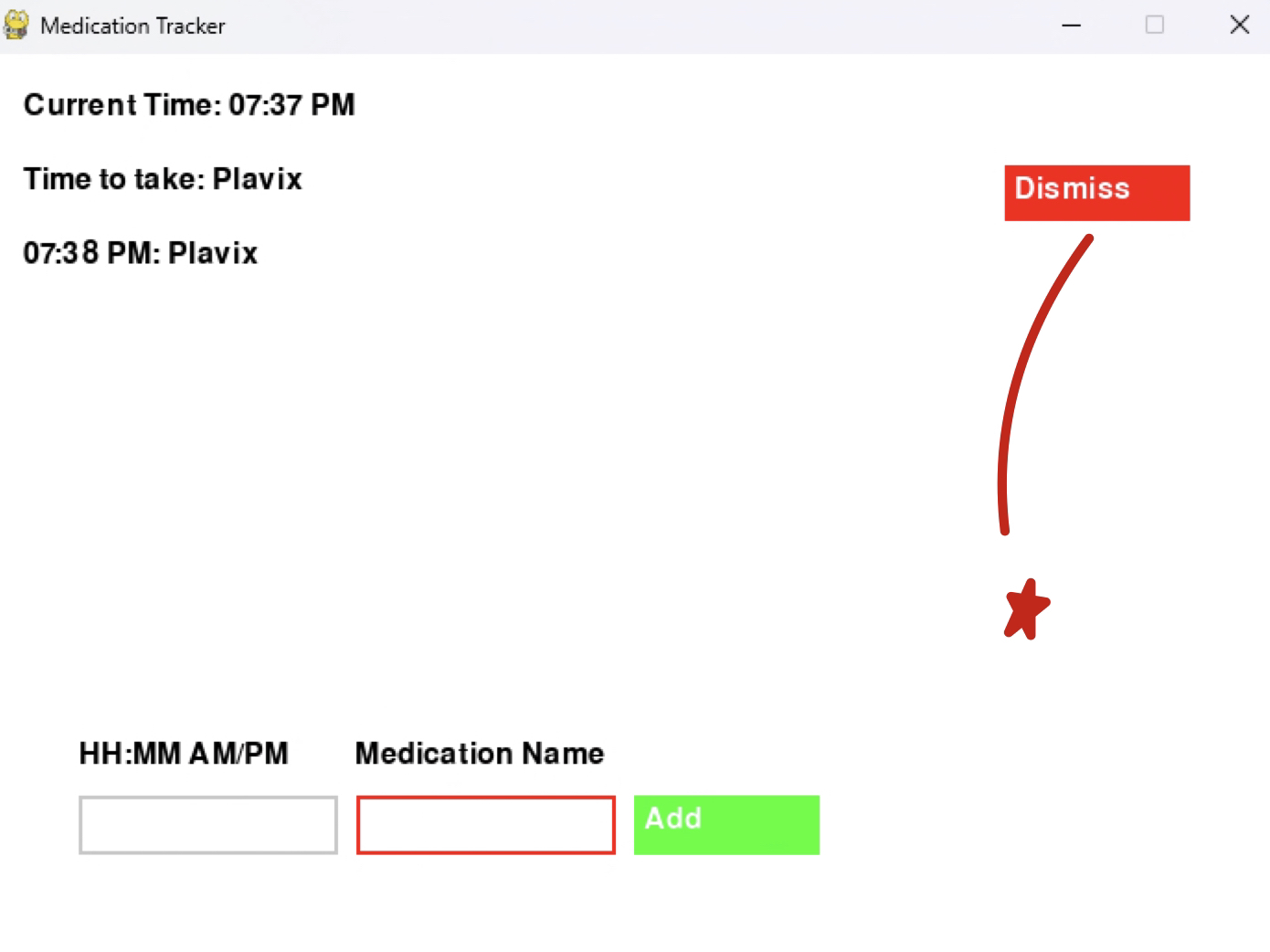Focus the HH:MM AM/PM time input box
Screen dimensions: 1270x952
click(208, 825)
